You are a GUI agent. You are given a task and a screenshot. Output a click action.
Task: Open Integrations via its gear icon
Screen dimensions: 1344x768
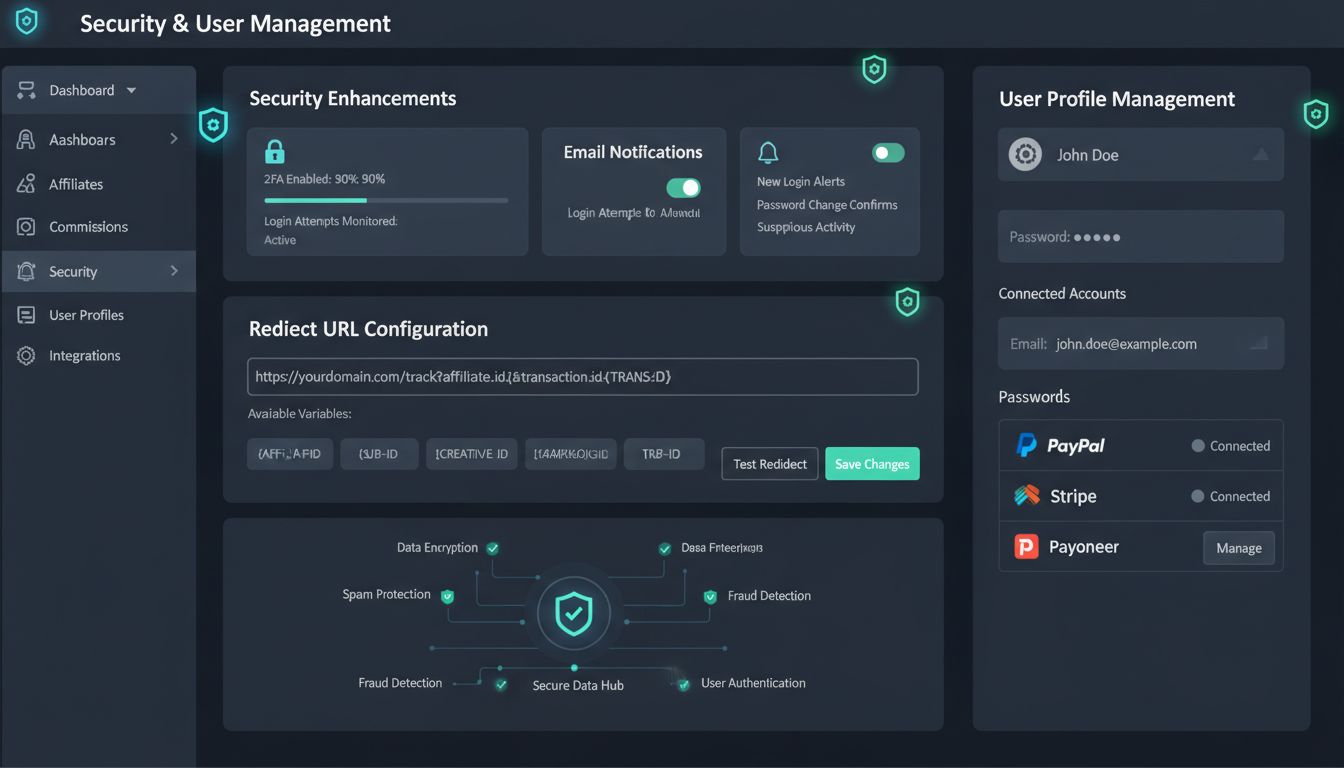click(25, 355)
